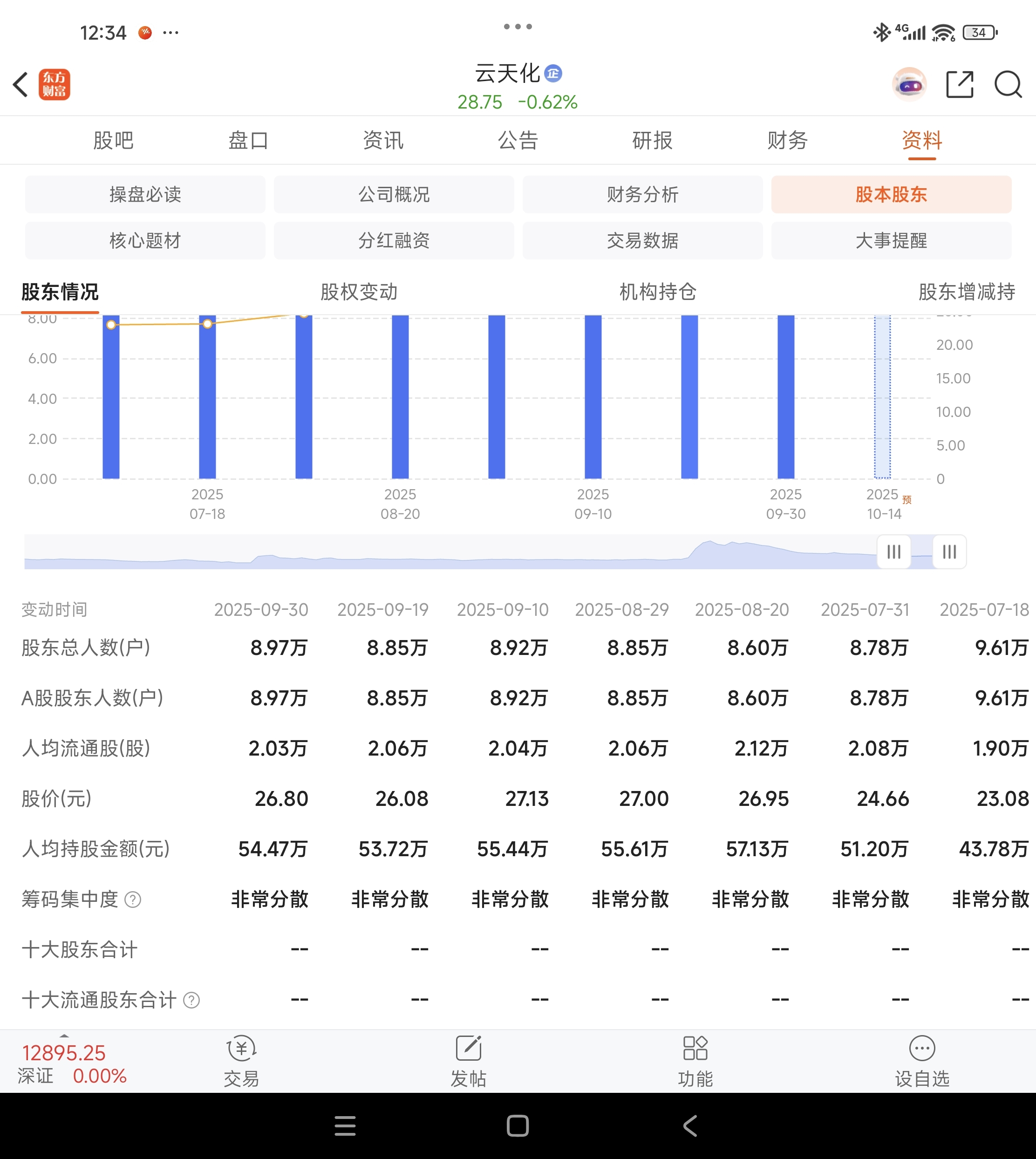1036x1159 pixels.
Task: Open the AI robot assistant avatar
Action: coord(909,84)
